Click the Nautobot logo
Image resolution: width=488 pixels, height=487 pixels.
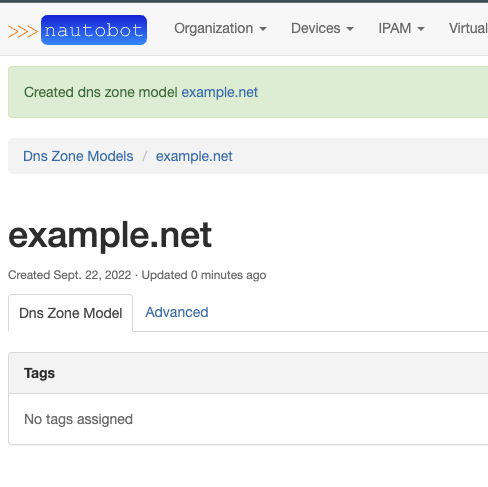[94, 30]
